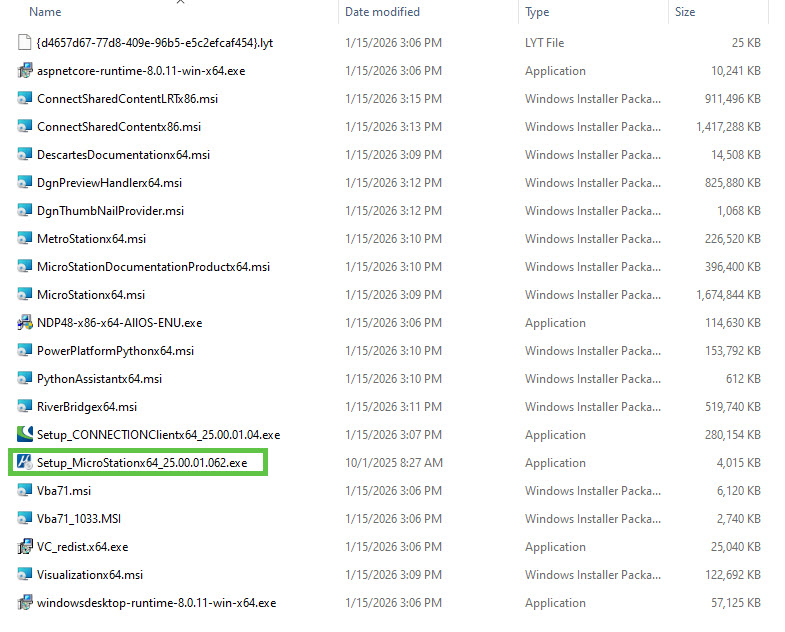Select the file name aspnetcore-runtime-8.0.11-win-x64.exe
The image size is (785, 632).
[141, 71]
